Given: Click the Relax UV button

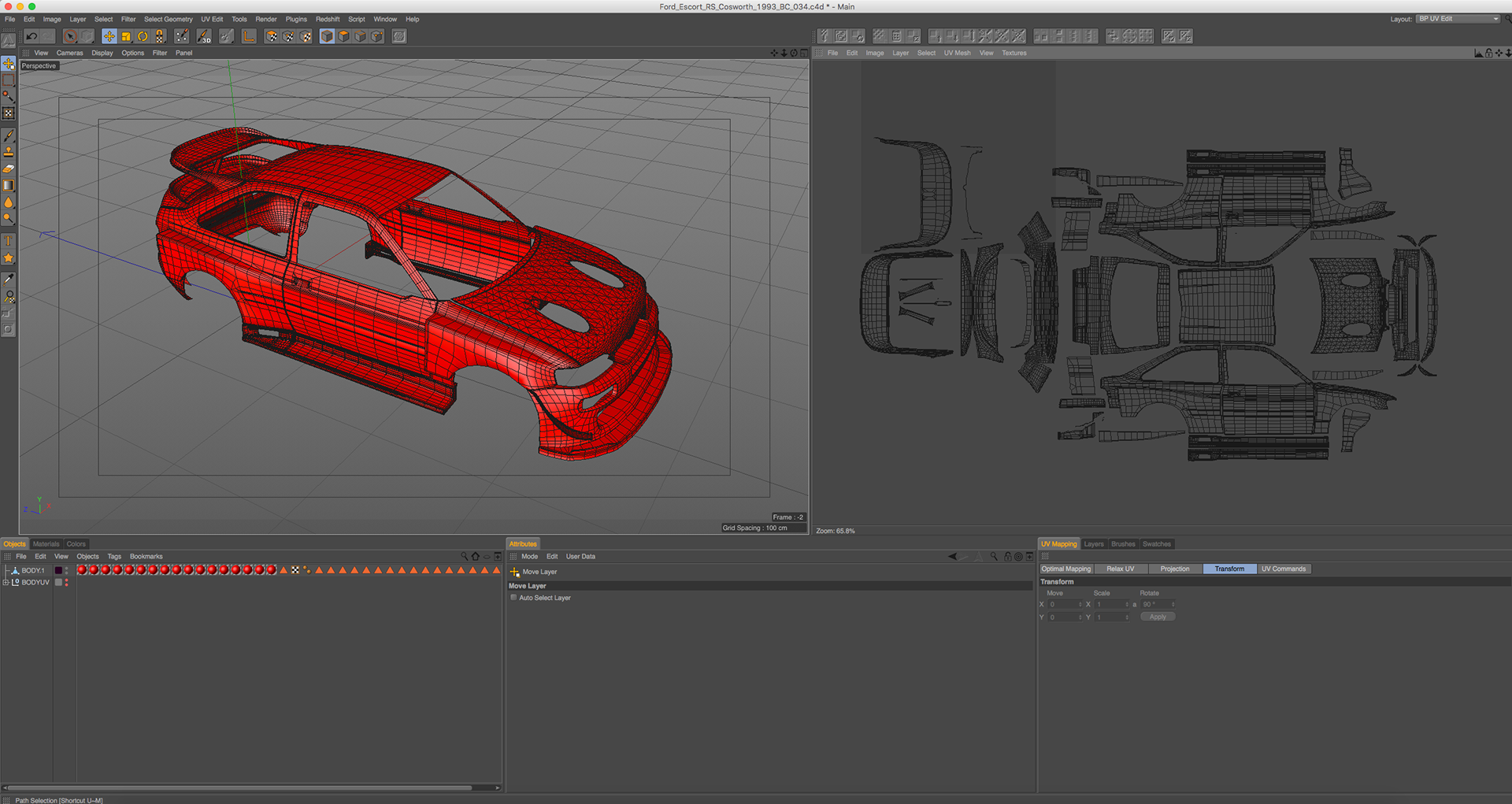Looking at the screenshot, I should click(1120, 569).
